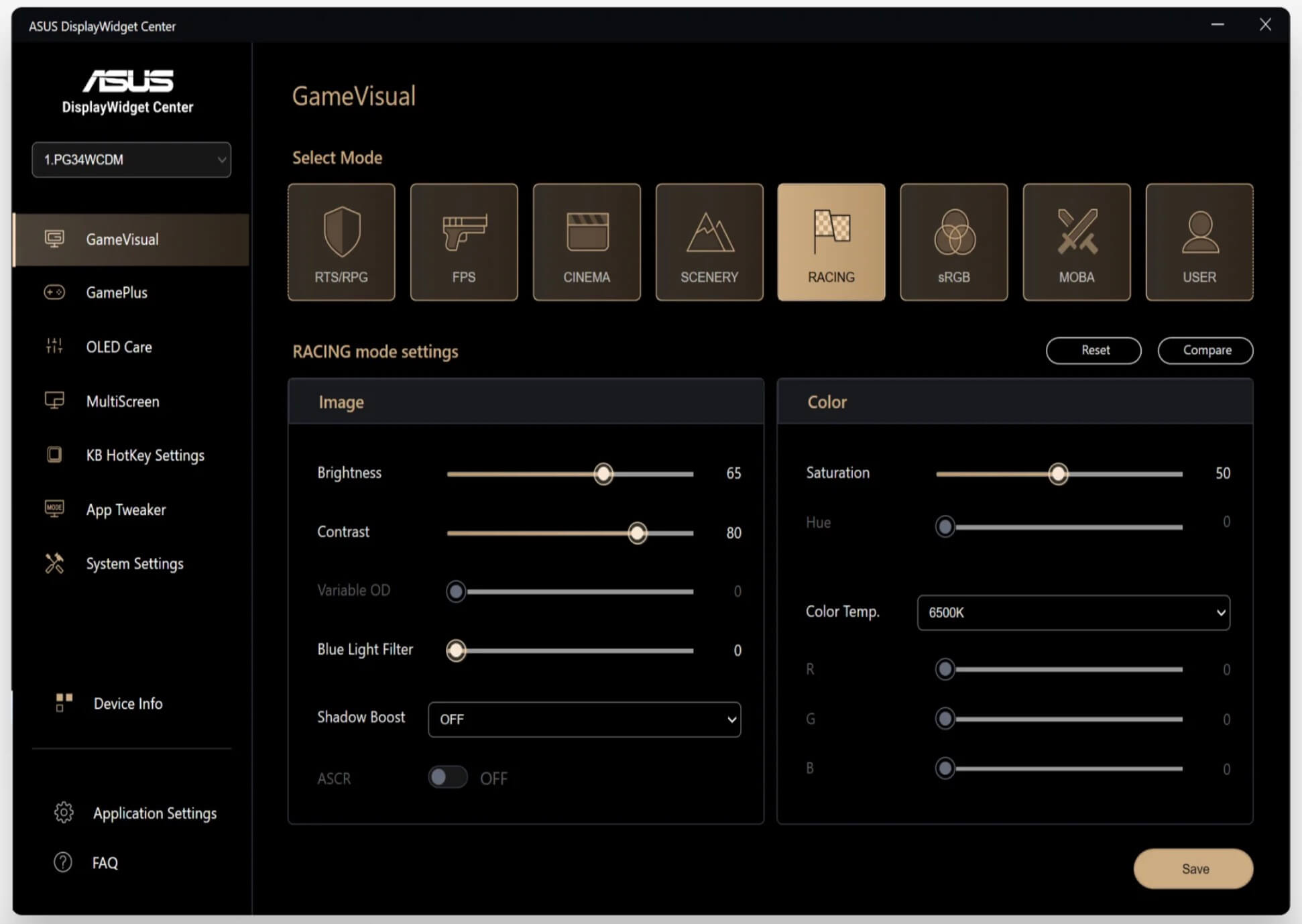Image resolution: width=1302 pixels, height=924 pixels.
Task: Click the Hue slider handle
Action: (945, 526)
